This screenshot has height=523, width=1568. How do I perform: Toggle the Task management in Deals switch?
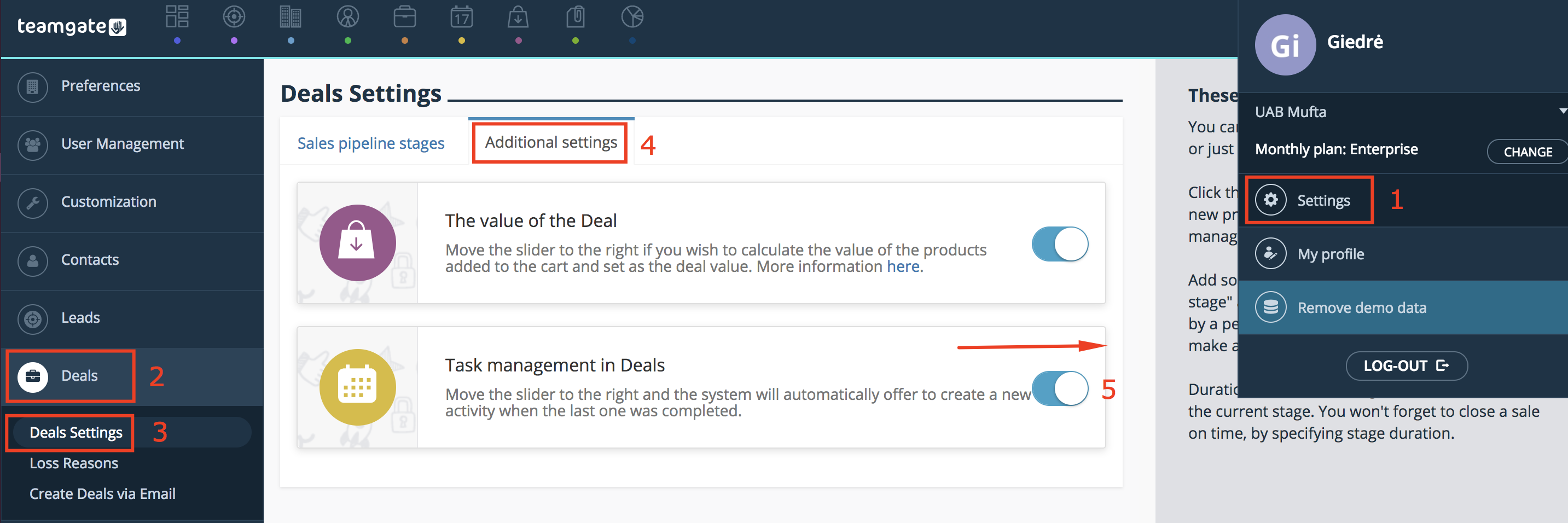click(1060, 388)
